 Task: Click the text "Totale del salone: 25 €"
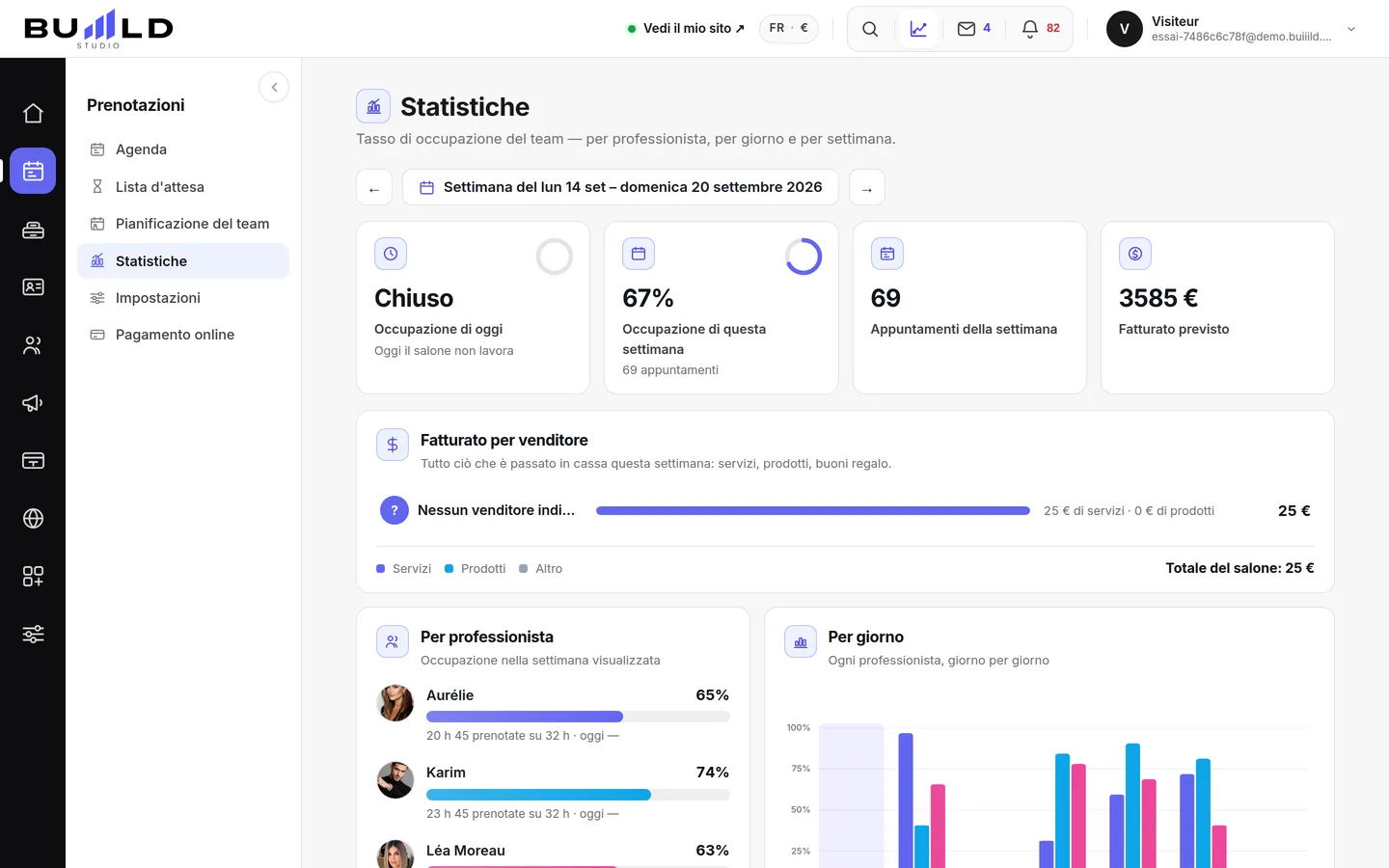click(1239, 568)
